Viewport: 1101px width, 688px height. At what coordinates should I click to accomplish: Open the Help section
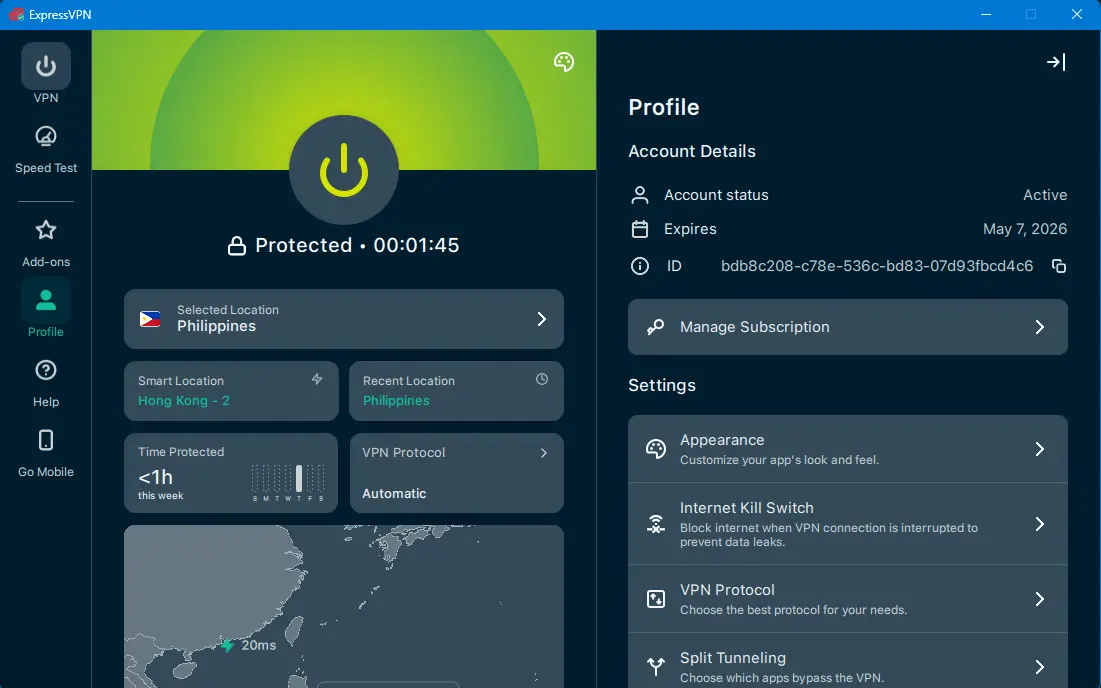point(46,383)
